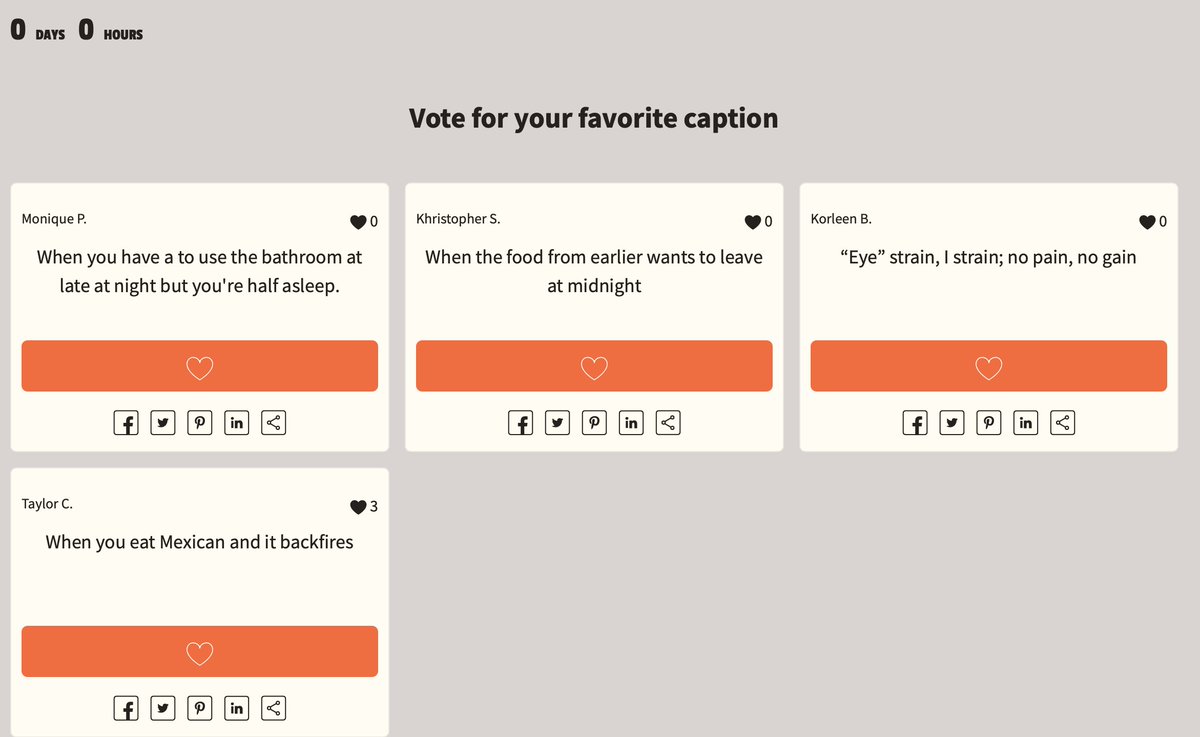Screen dimensions: 1200x737
Task: Vote for Korleen B.'s eye strain caption
Action: (988, 366)
